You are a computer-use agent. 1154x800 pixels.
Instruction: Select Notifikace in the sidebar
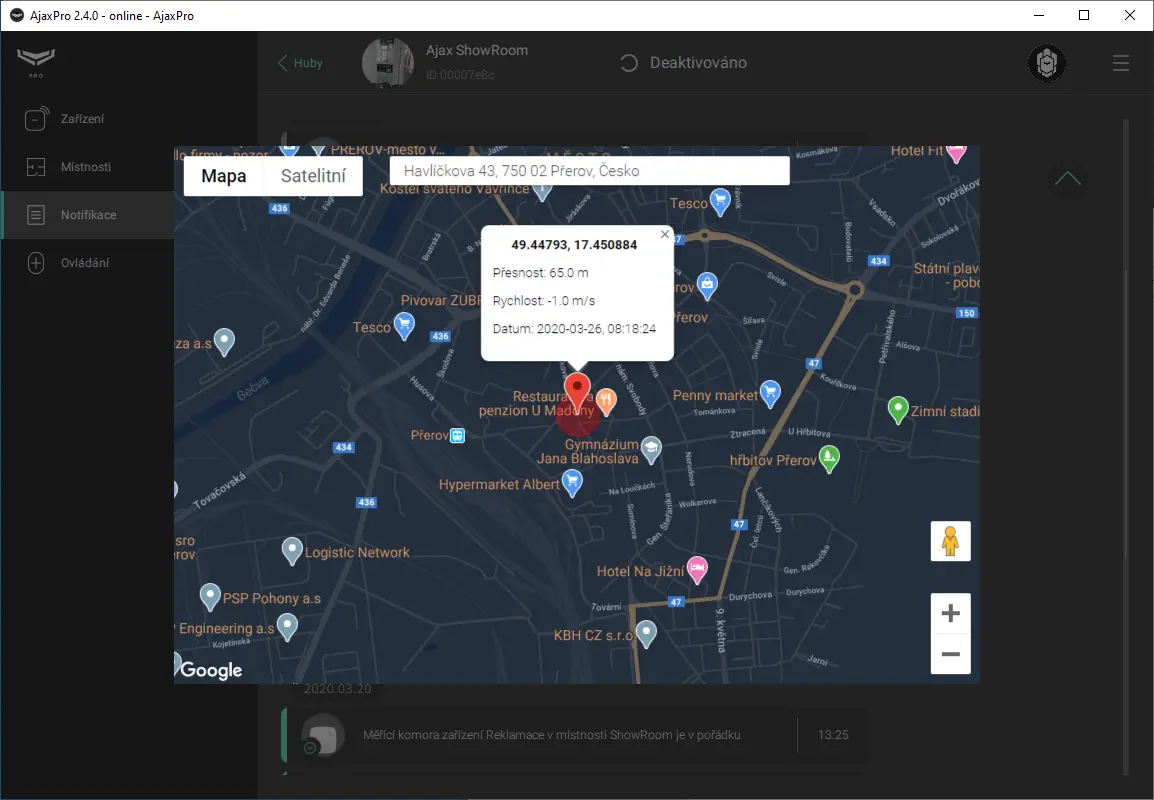pyautogui.click(x=87, y=215)
